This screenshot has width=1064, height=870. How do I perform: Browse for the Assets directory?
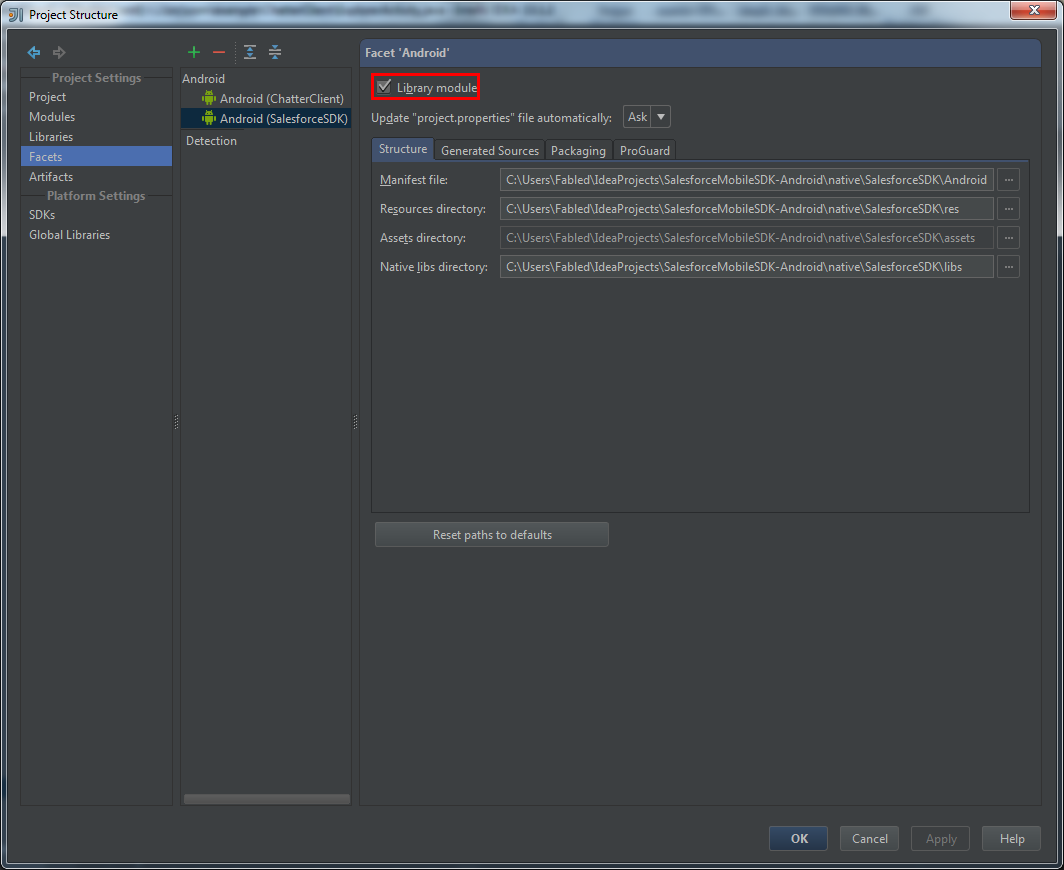click(x=1008, y=238)
